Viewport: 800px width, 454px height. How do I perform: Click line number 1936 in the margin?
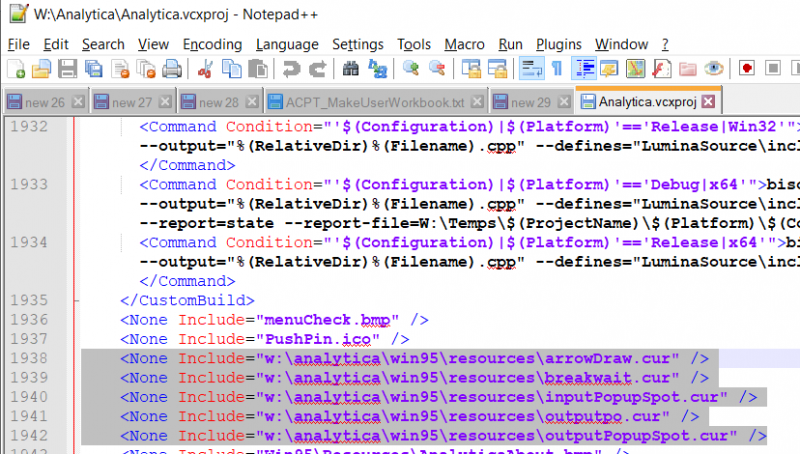point(29,320)
